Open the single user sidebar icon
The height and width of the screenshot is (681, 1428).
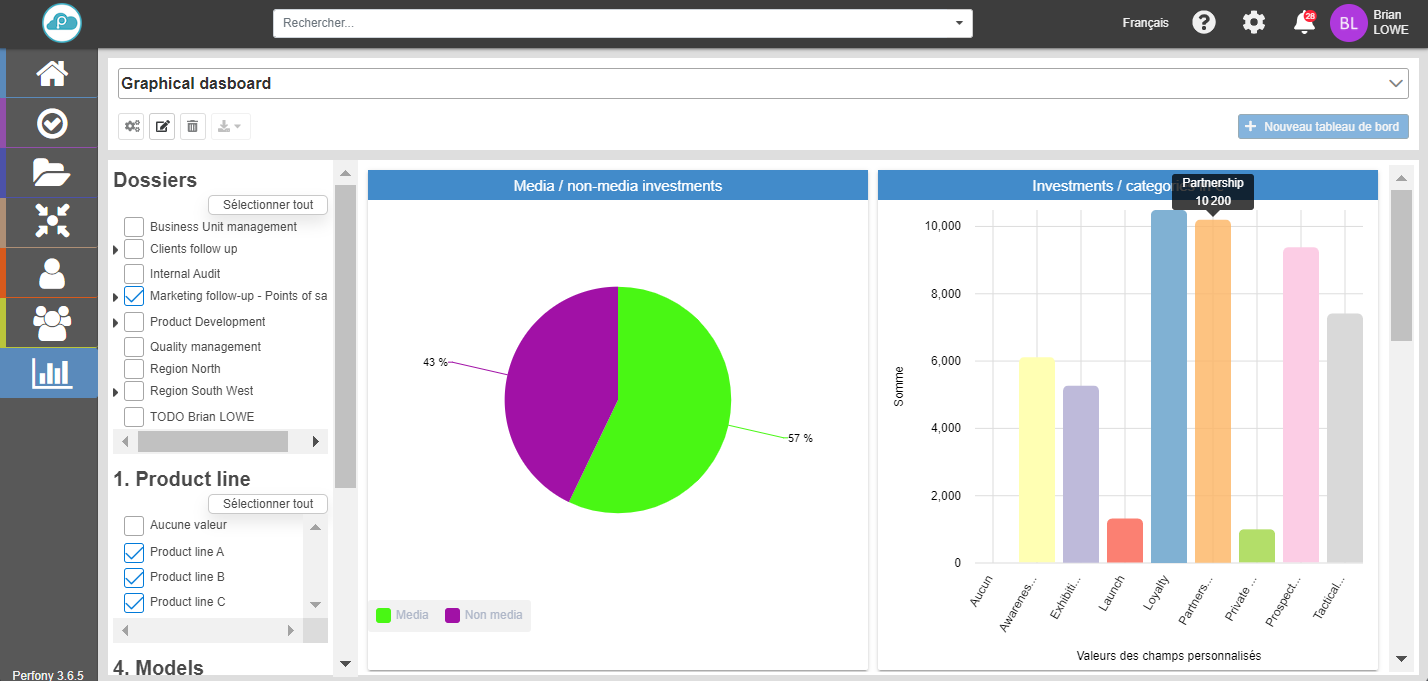tap(52, 272)
